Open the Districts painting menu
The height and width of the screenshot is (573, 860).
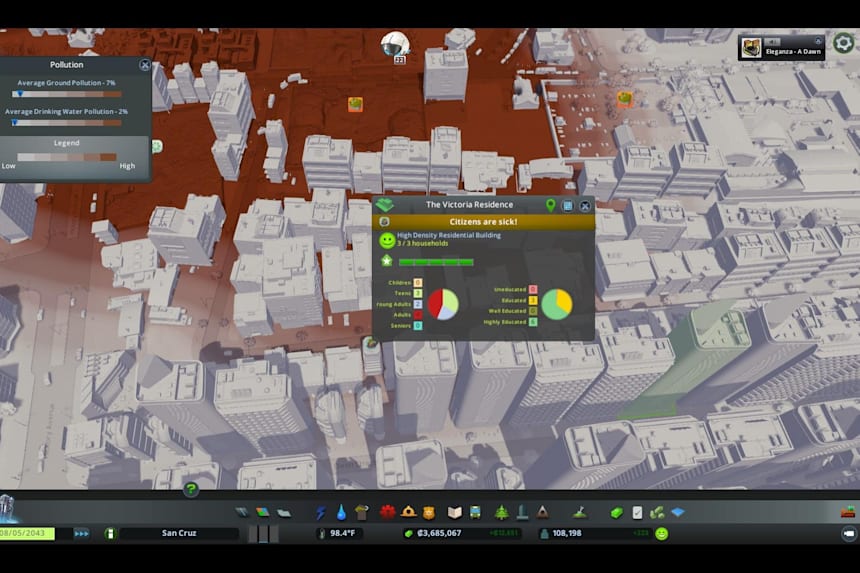(x=284, y=513)
